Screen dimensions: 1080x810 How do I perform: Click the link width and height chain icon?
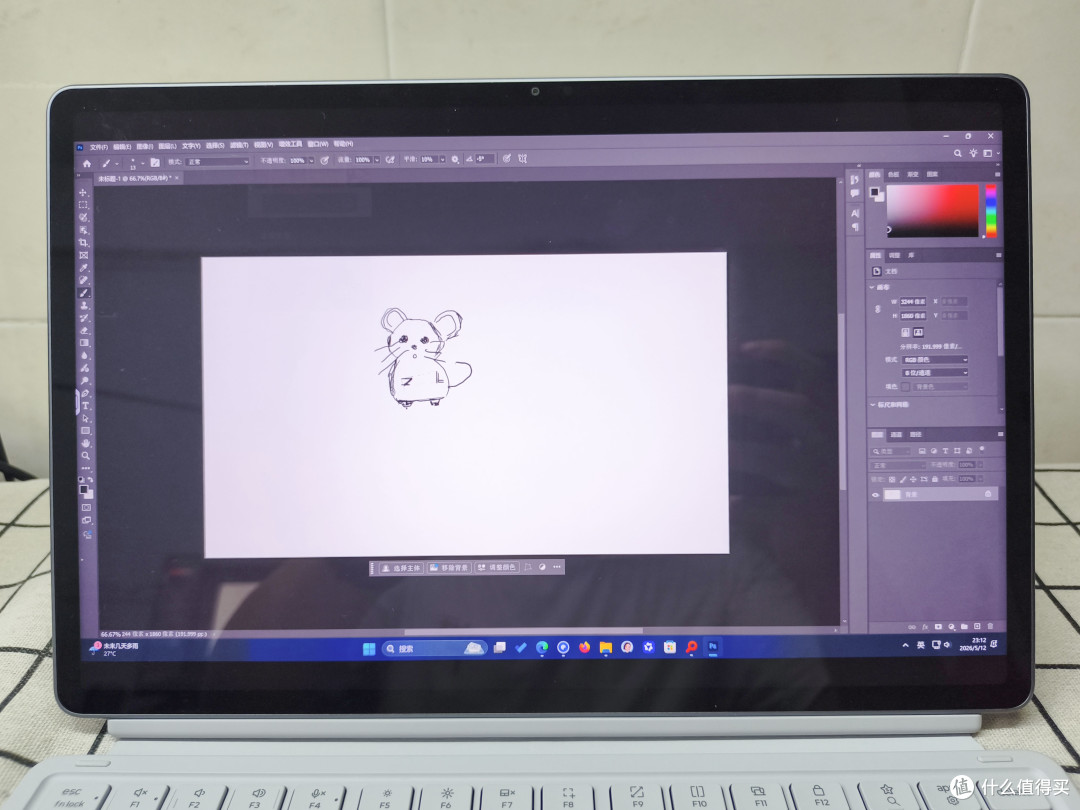tap(878, 309)
